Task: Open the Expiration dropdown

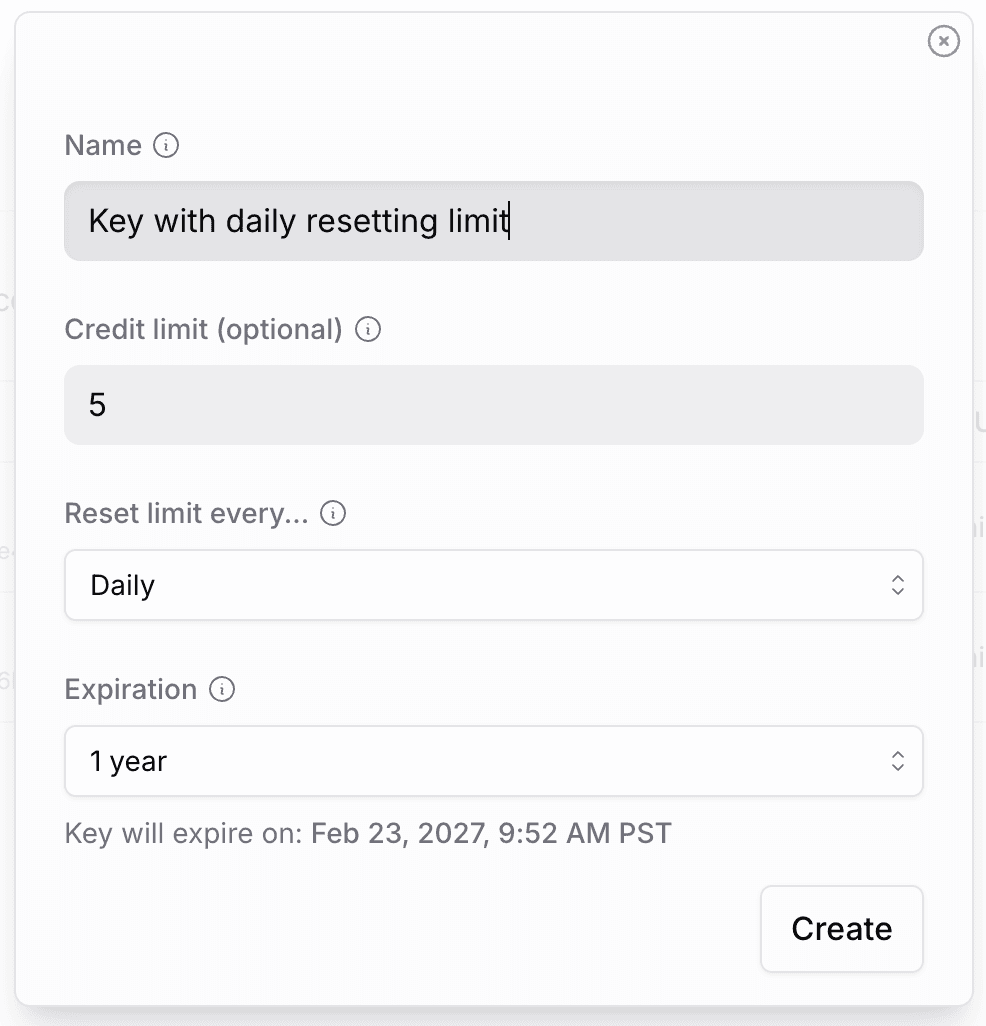Action: click(x=494, y=761)
